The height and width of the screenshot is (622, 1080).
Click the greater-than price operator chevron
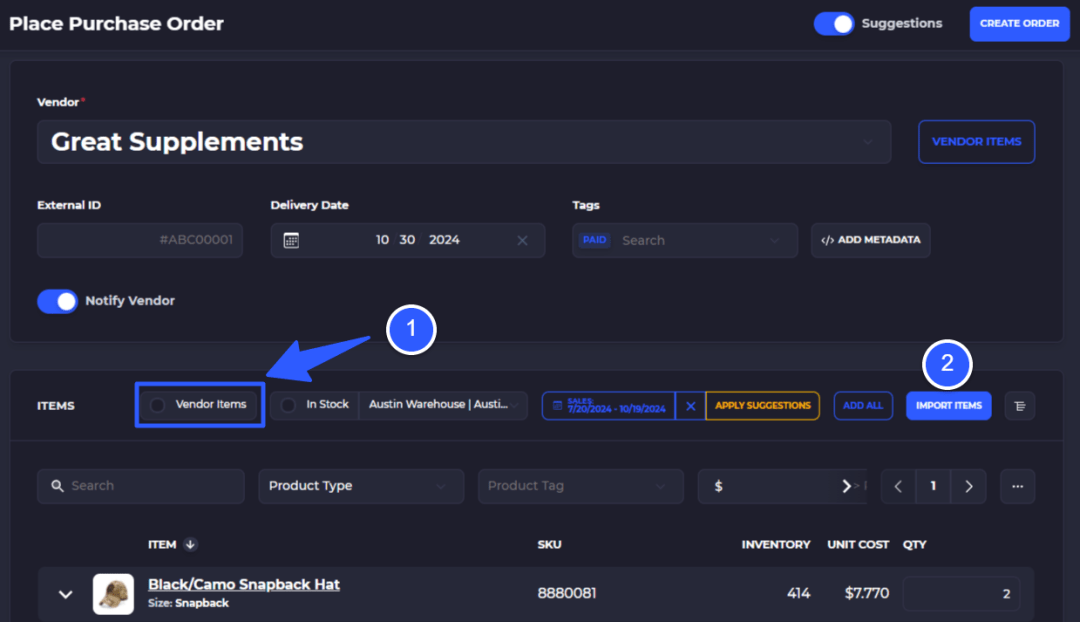point(847,486)
